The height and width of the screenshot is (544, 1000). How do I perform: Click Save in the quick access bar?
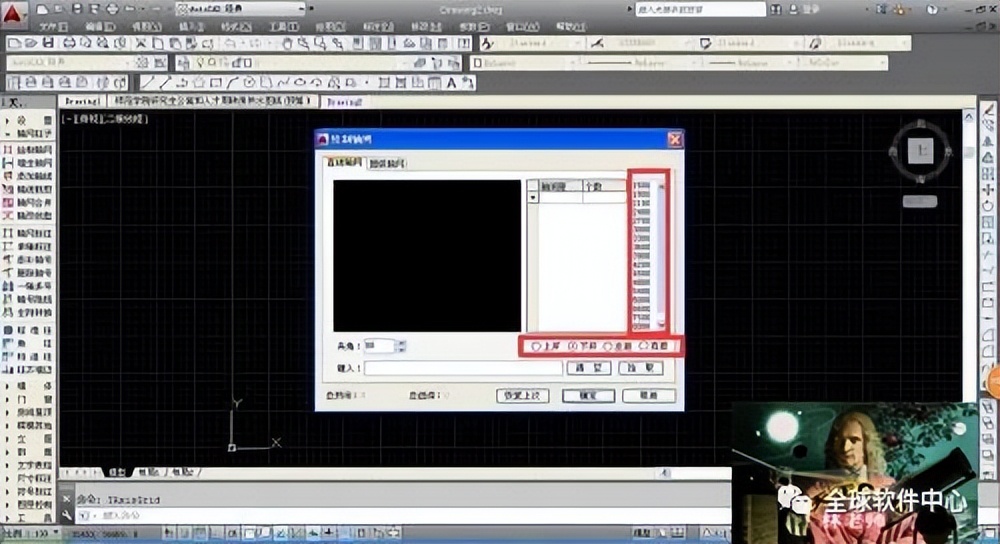[77, 9]
